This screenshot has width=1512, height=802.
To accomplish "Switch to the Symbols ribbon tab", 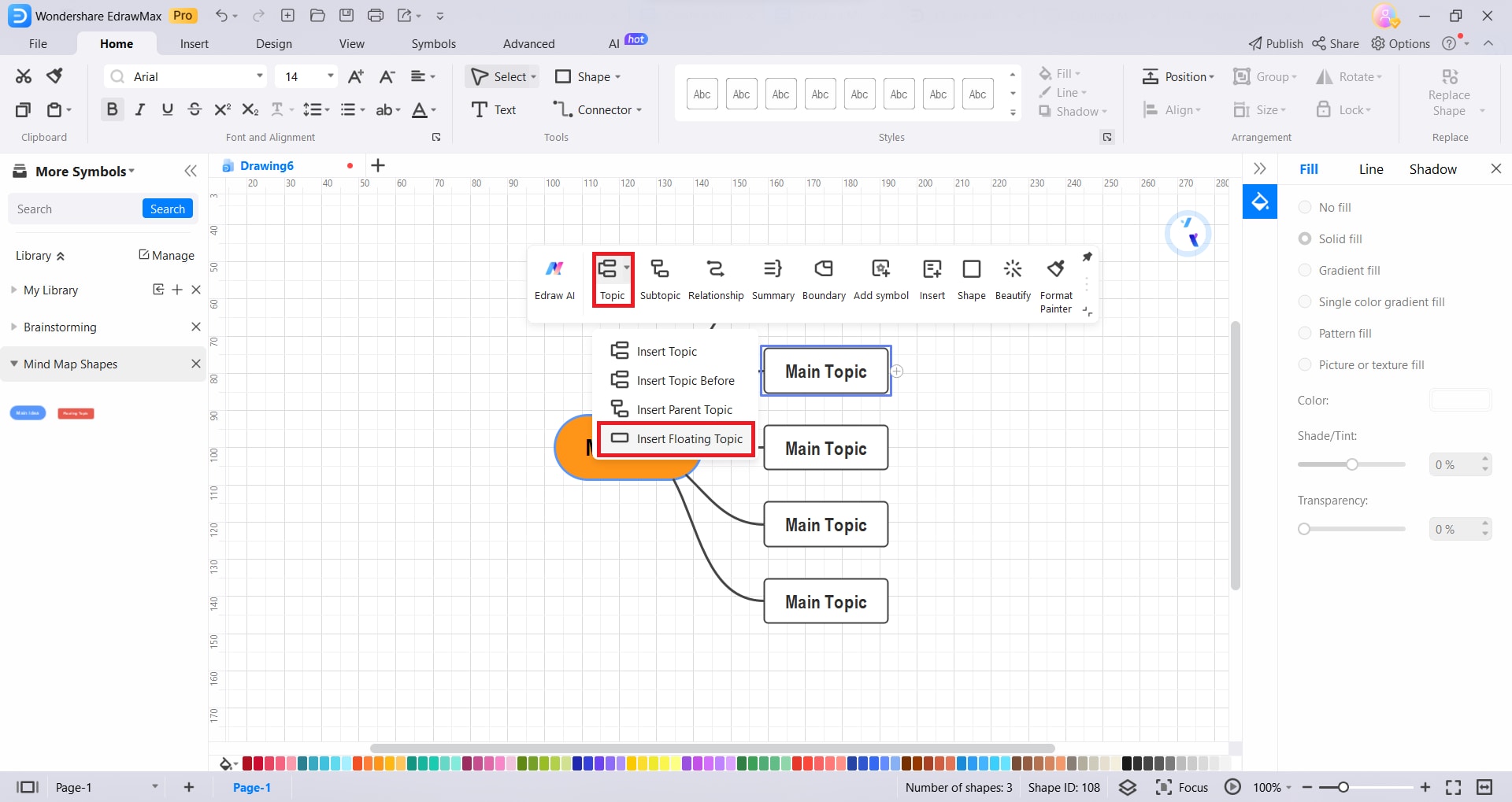I will (434, 44).
